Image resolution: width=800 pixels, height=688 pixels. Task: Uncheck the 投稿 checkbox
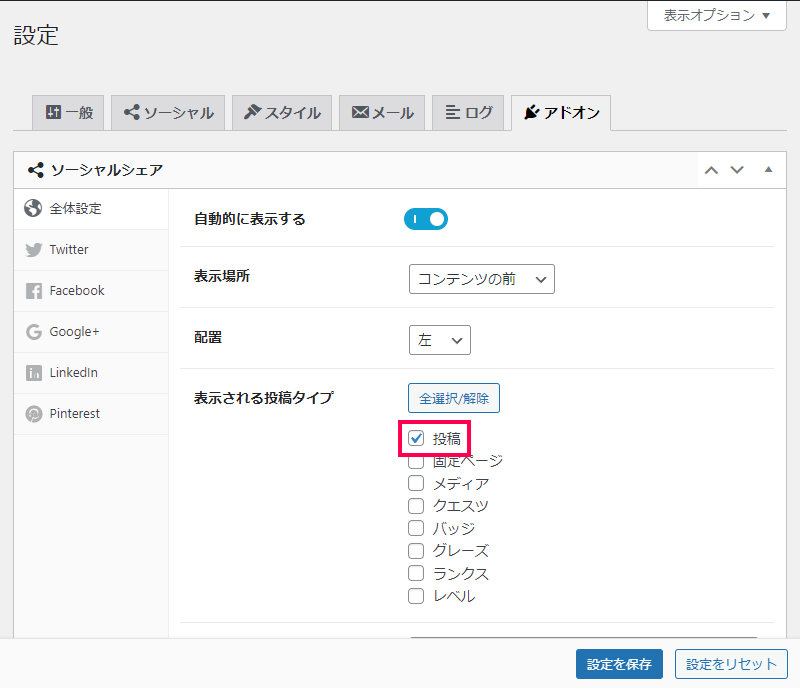[x=416, y=438]
